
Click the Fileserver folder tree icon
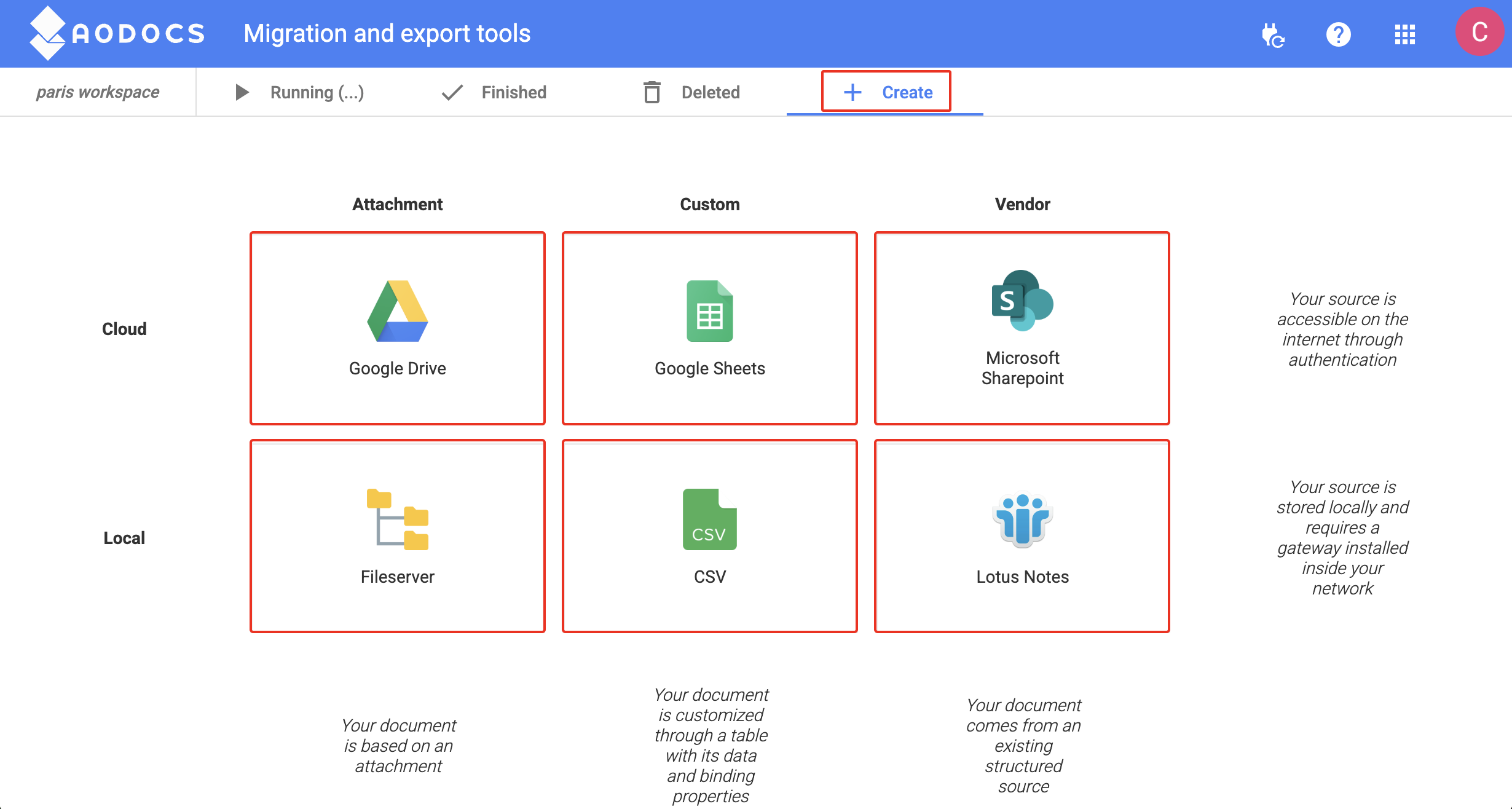398,519
